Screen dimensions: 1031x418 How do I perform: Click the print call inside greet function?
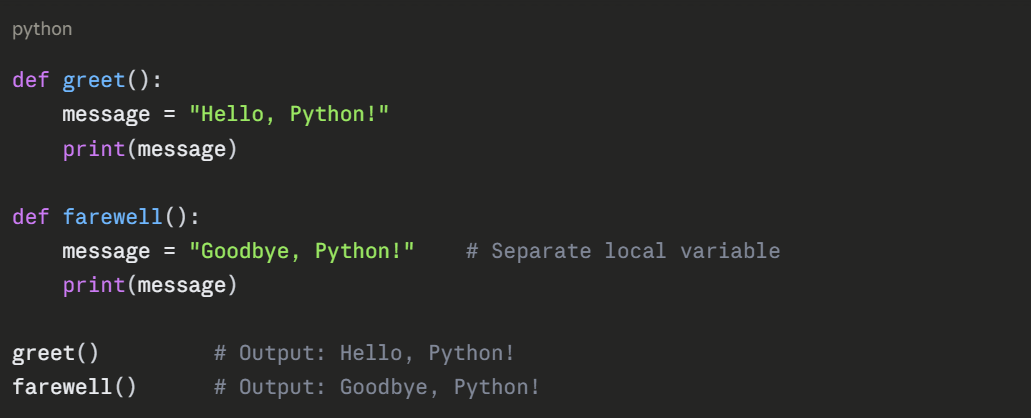coord(94,149)
